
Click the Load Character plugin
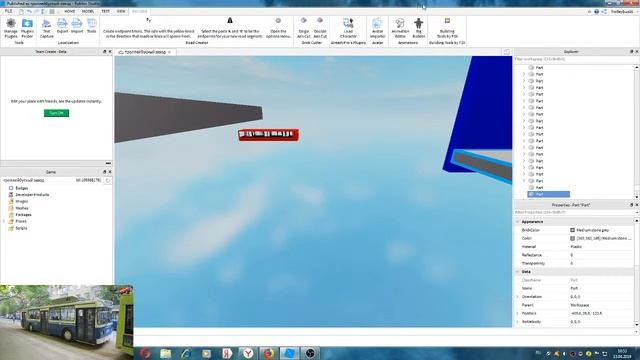coord(348,28)
